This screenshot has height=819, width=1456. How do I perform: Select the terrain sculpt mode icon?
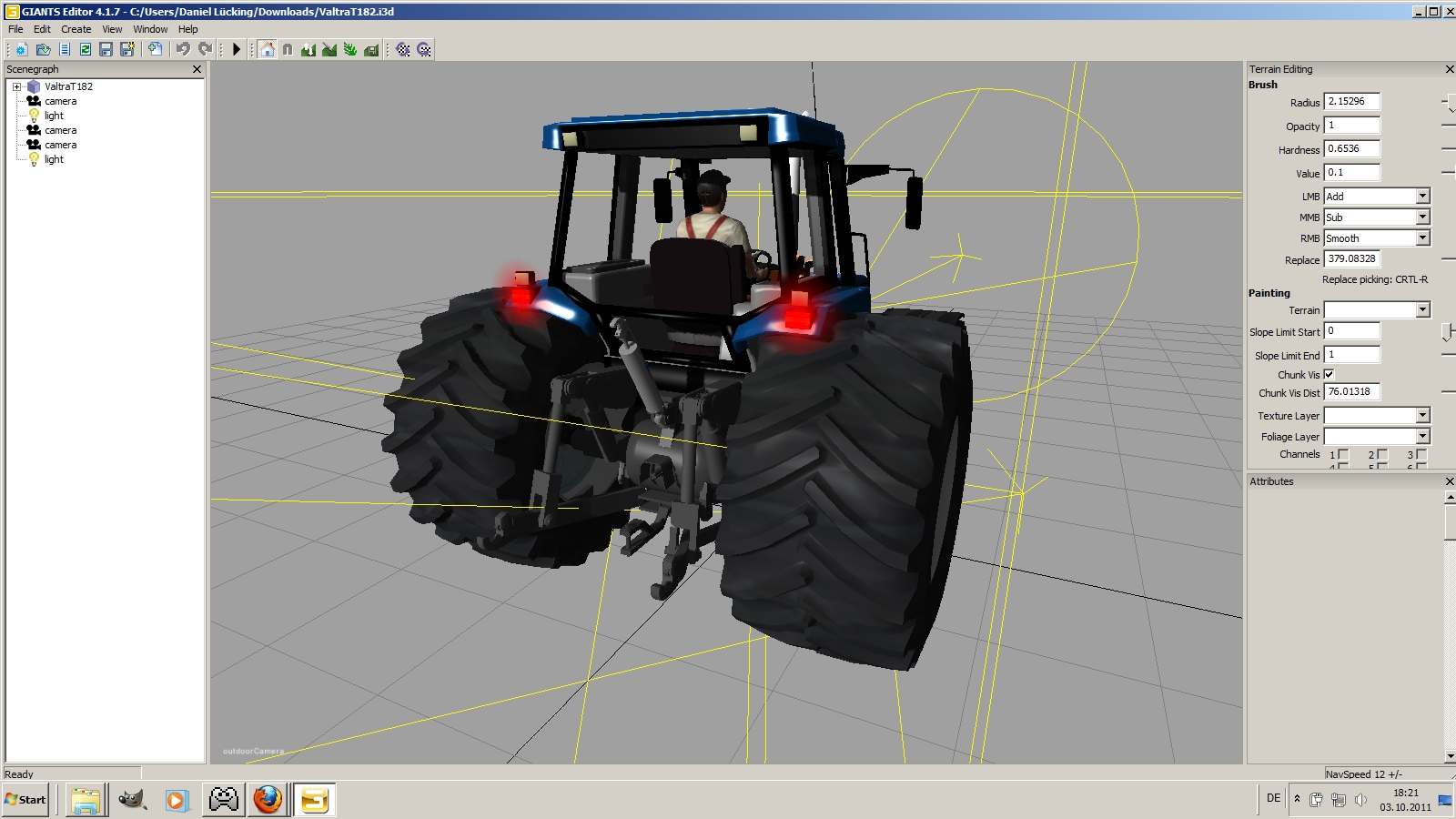pyautogui.click(x=308, y=49)
